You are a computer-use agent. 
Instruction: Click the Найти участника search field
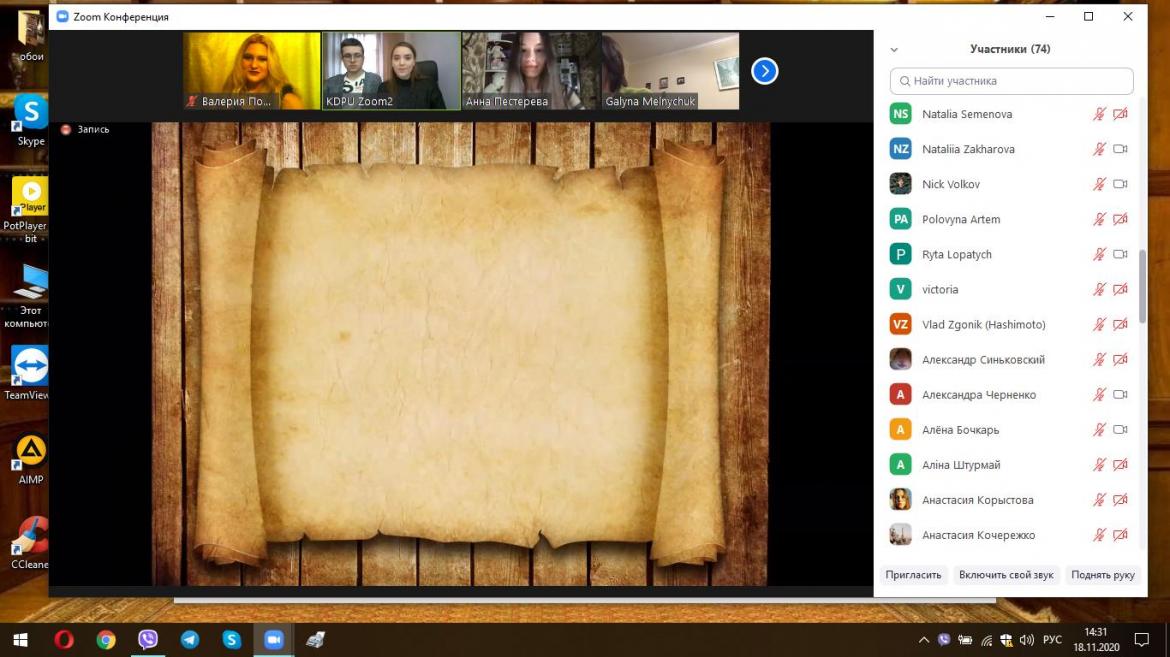[x=1012, y=81]
